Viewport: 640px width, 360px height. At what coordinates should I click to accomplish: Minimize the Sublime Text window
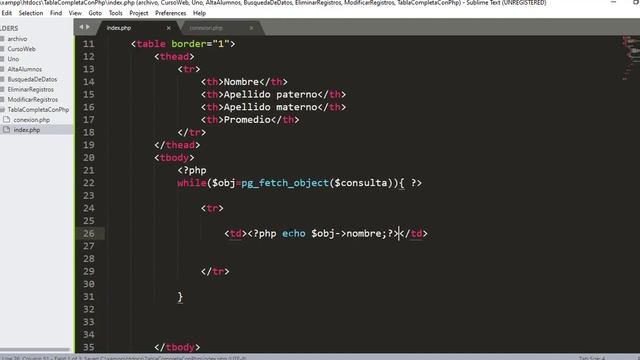(613, 2)
